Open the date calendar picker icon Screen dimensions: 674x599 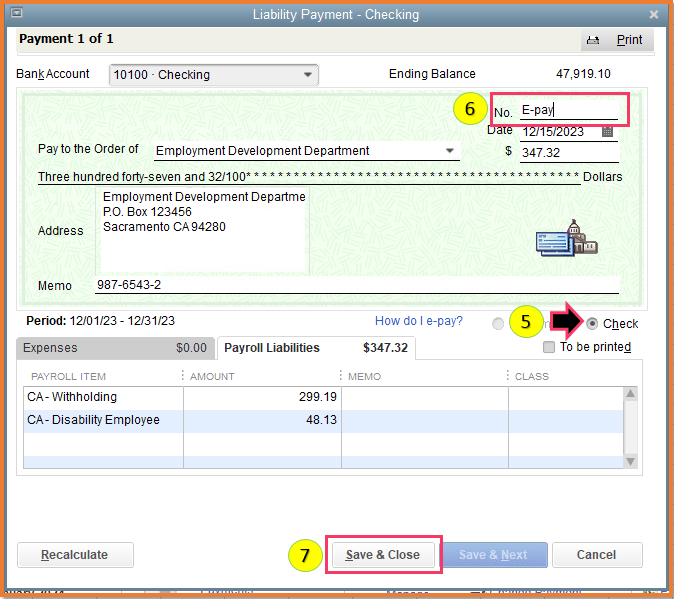[x=607, y=131]
